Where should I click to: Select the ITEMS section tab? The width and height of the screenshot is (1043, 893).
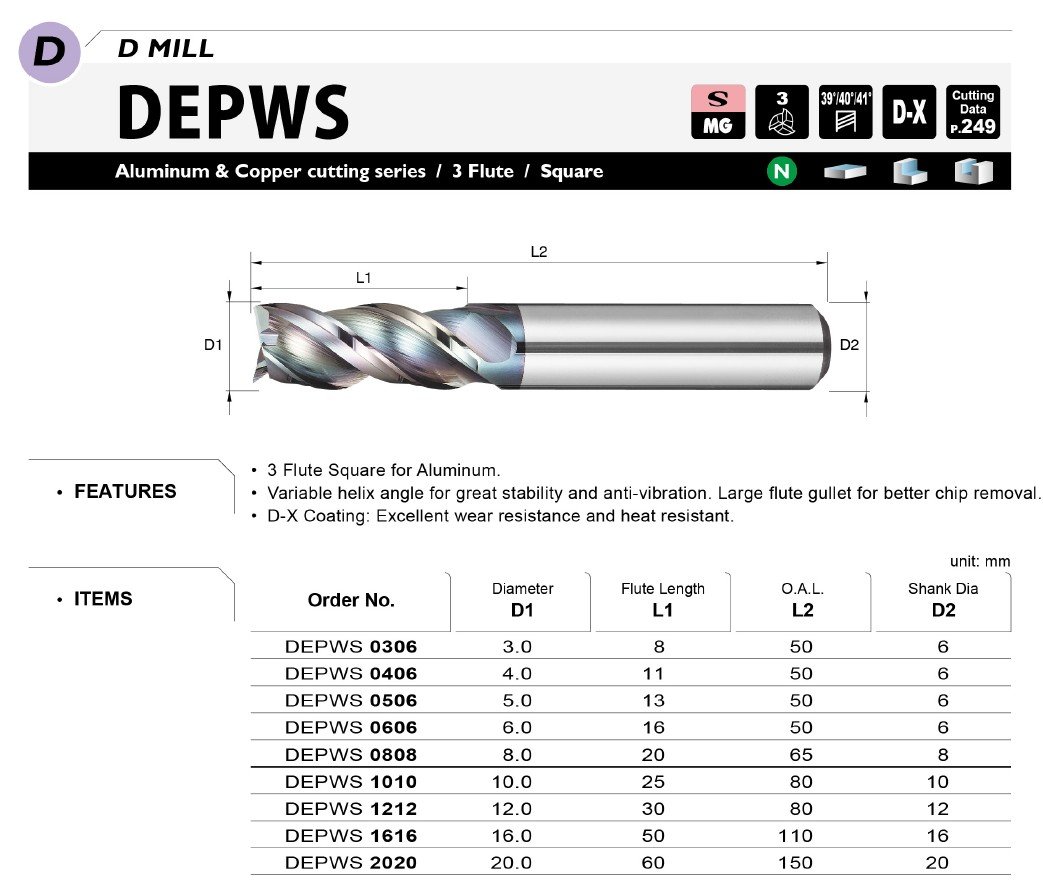[x=103, y=599]
